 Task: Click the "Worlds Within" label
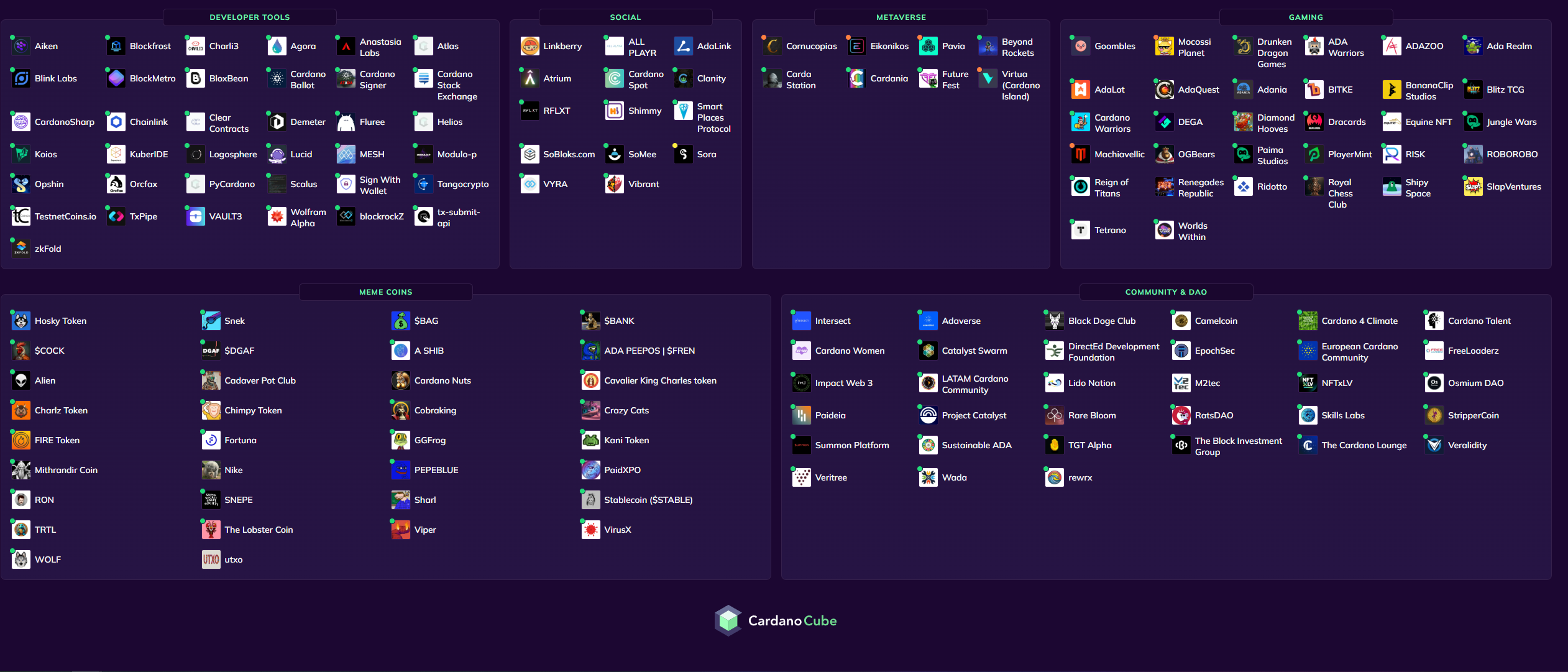click(x=1192, y=231)
